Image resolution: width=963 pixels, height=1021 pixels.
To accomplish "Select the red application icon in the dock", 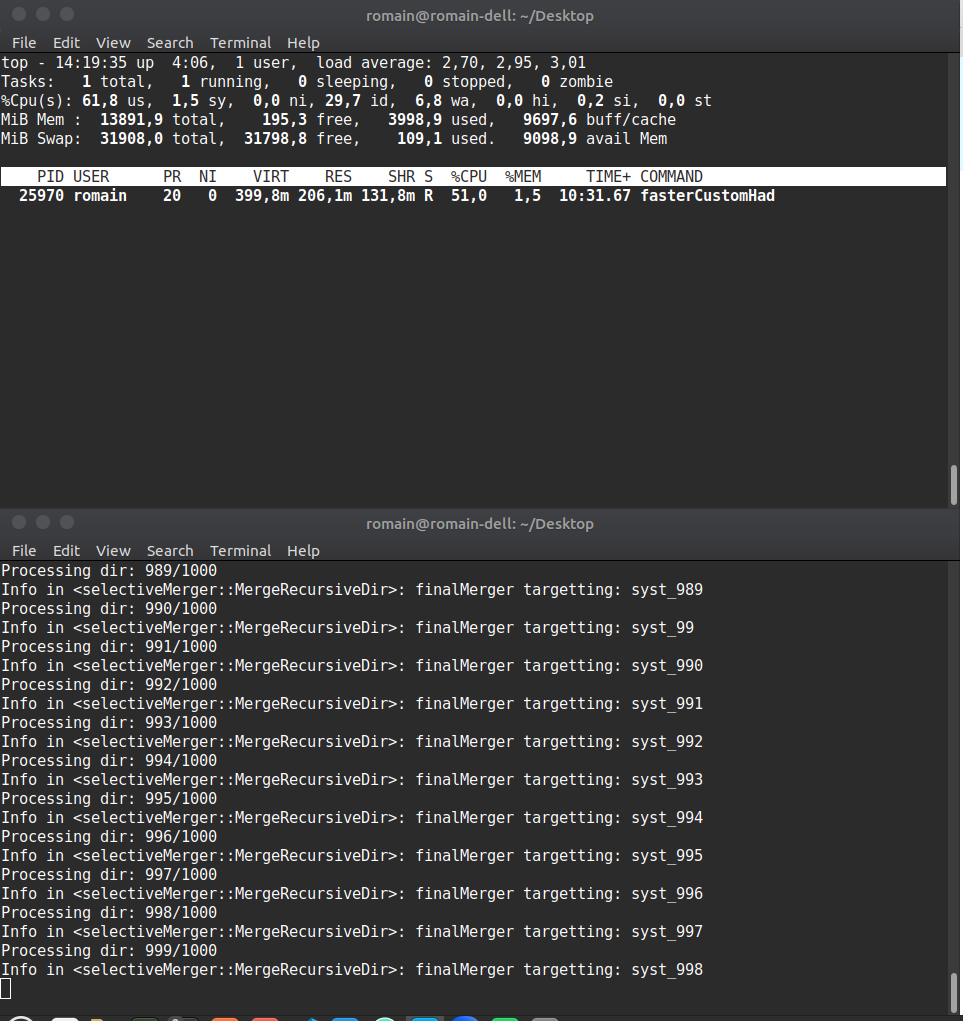I will tap(264, 1015).
